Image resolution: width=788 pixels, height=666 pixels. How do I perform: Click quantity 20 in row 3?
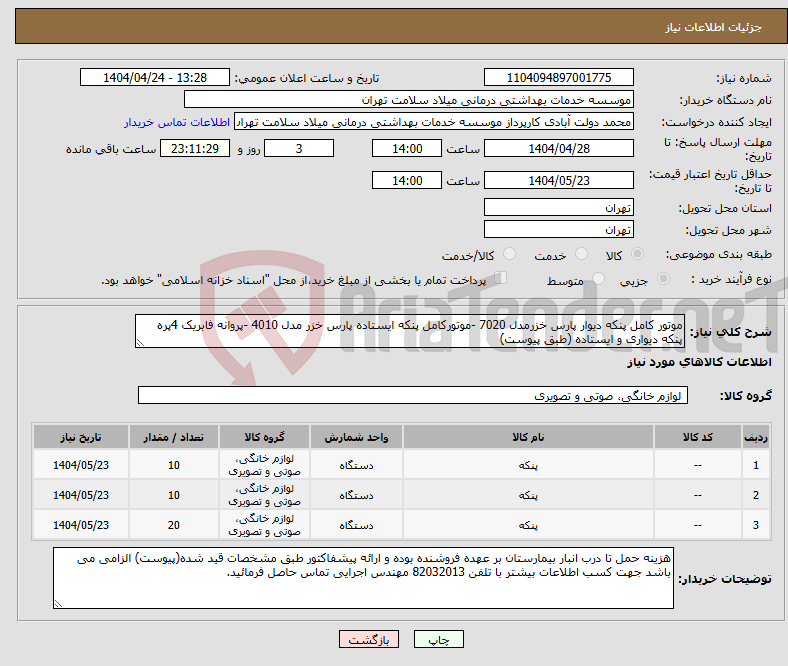tap(173, 525)
